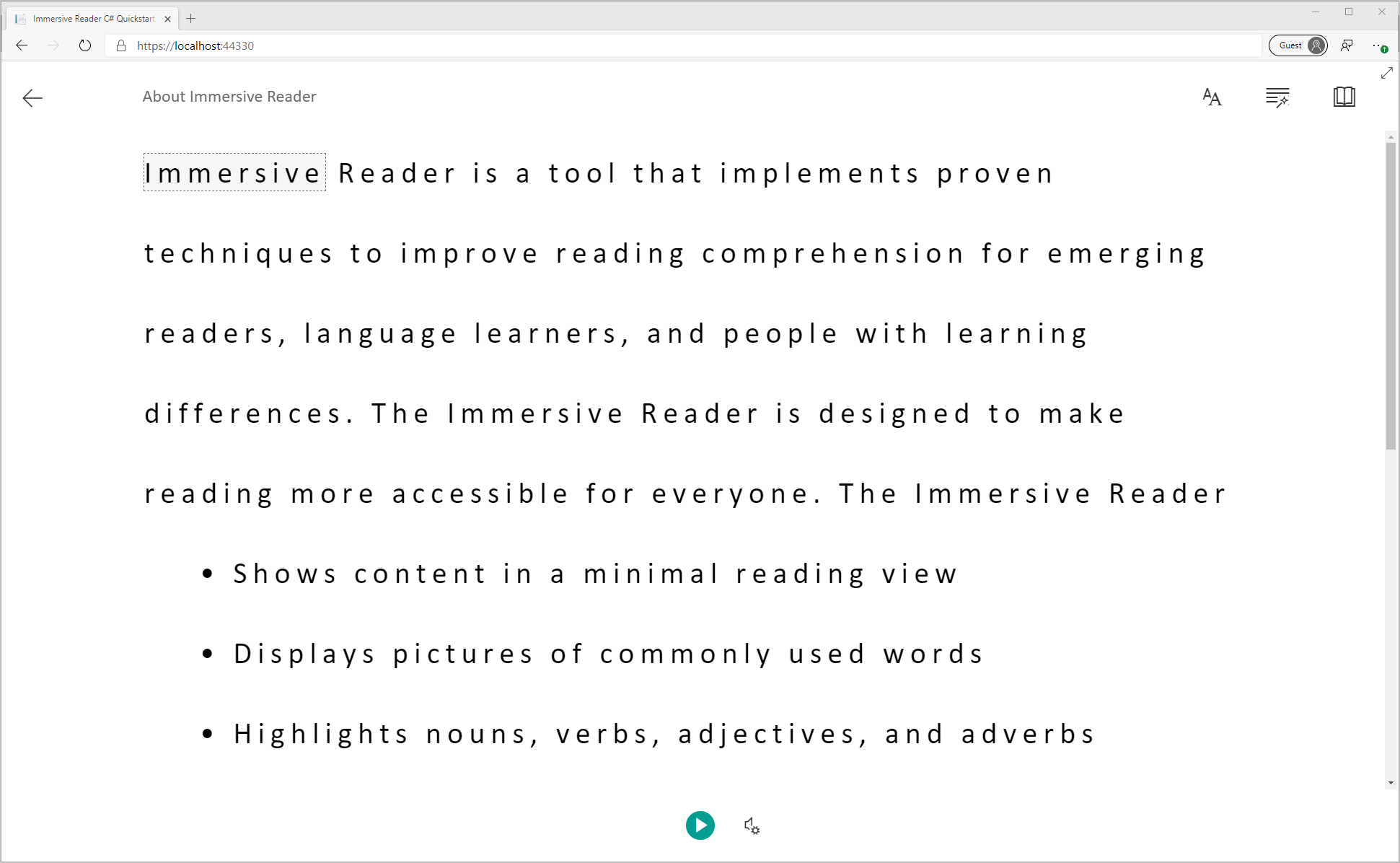The width and height of the screenshot is (1400, 863).
Task: Click the book/vocabulary icon
Action: coord(1343,96)
